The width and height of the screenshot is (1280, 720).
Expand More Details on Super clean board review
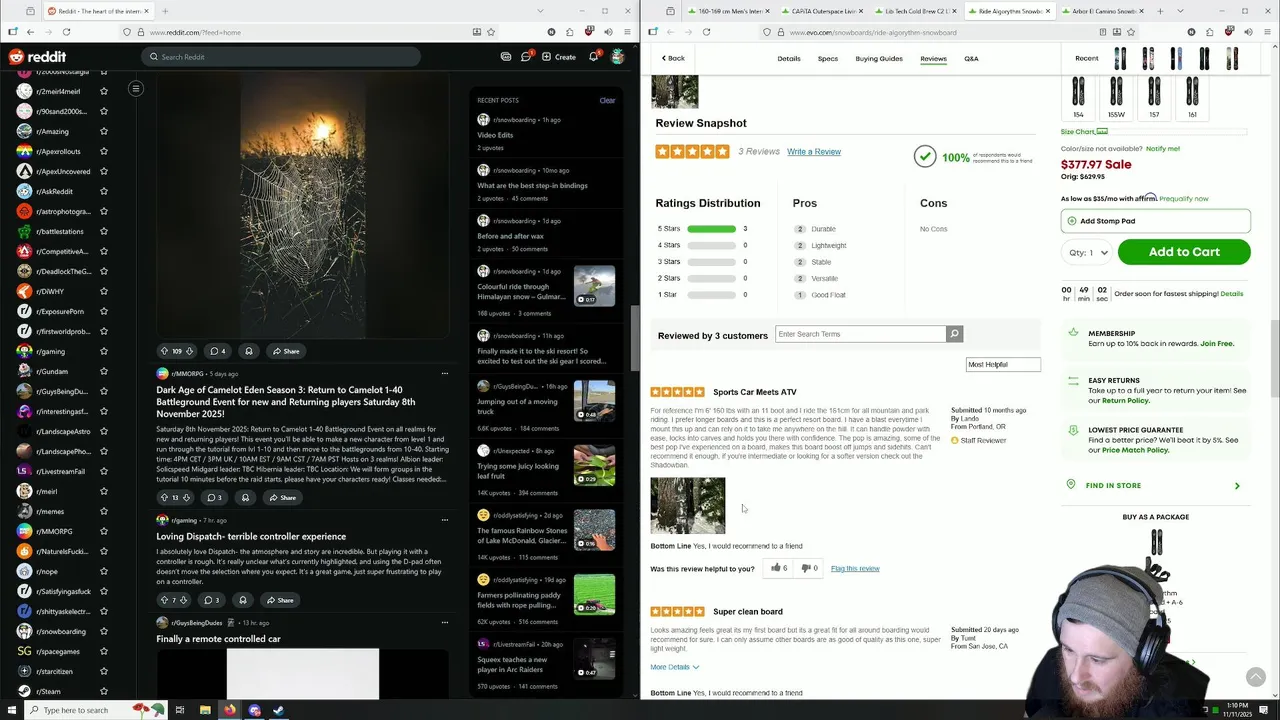tap(675, 667)
